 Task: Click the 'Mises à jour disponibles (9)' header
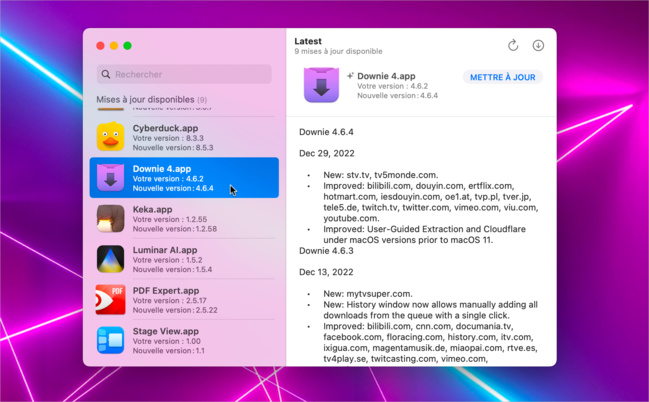151,99
